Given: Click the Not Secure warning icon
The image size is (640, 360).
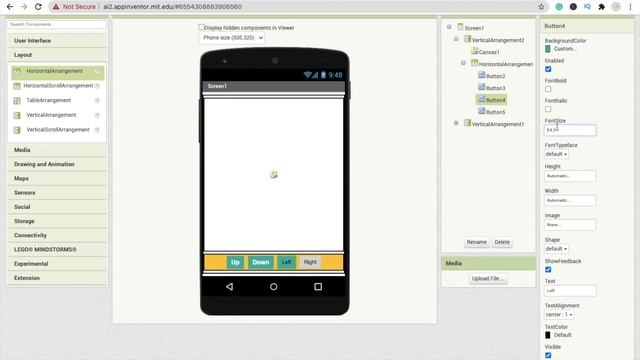Looking at the screenshot, I should 56,7.
